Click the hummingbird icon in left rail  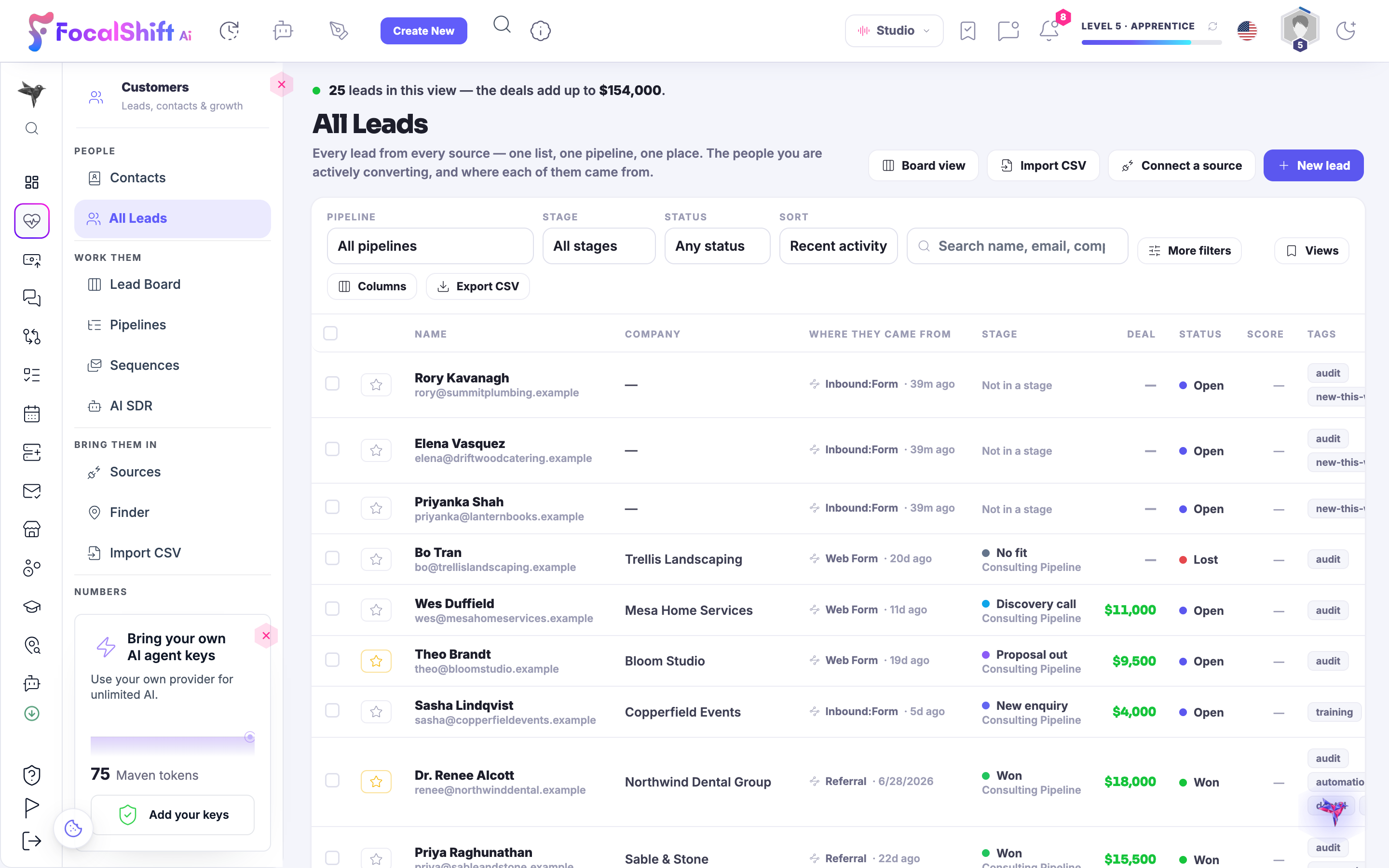tap(31, 93)
